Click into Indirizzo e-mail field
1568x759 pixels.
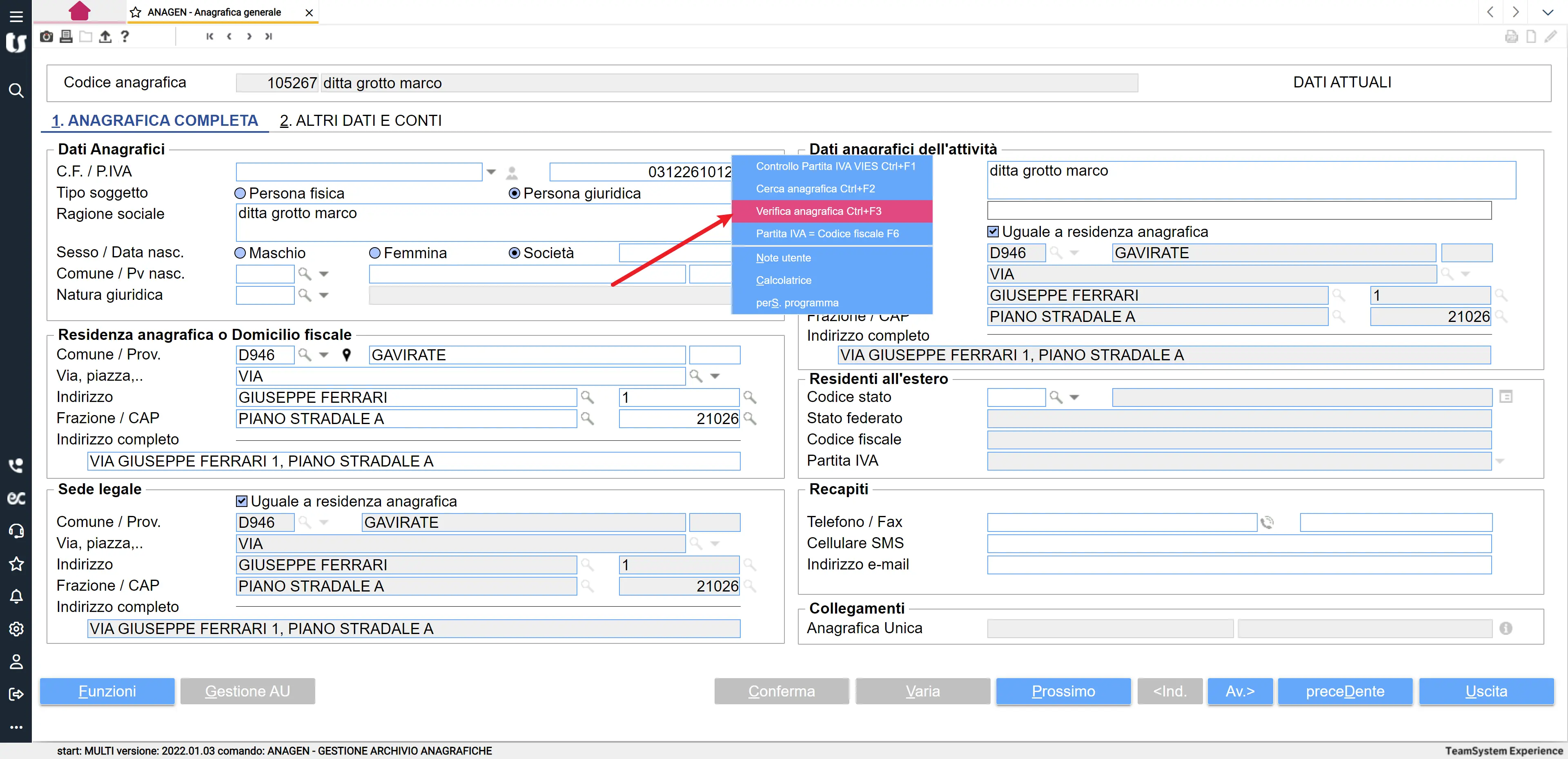click(1239, 565)
